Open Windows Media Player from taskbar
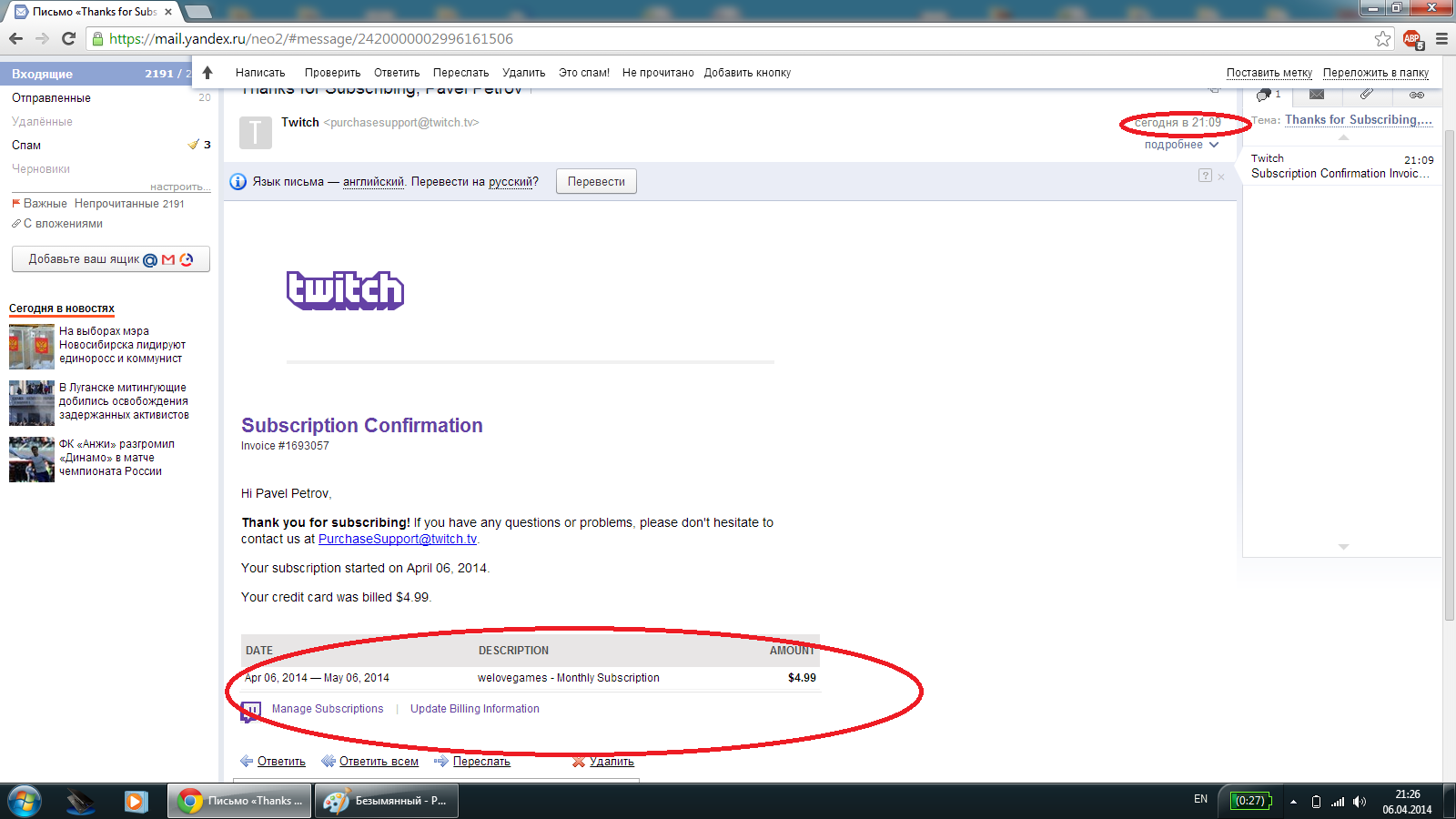Image resolution: width=1456 pixels, height=819 pixels. tap(136, 802)
